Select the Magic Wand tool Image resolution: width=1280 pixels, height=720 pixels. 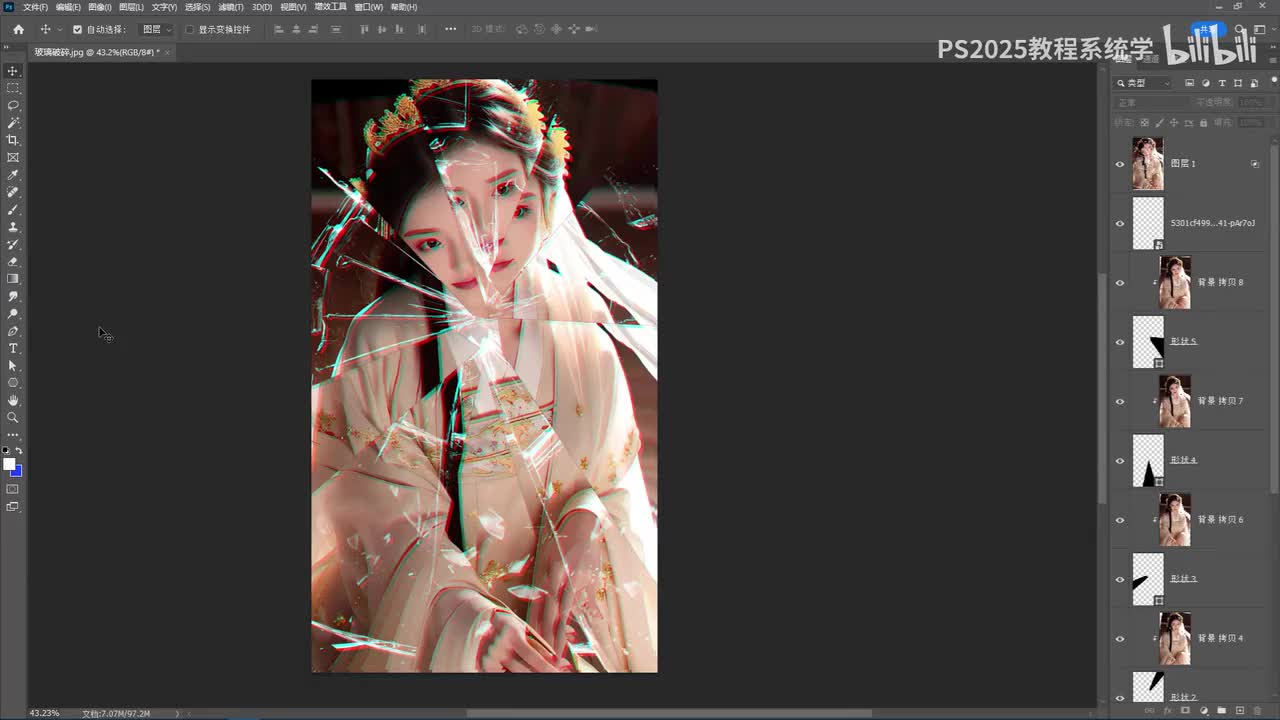[x=13, y=123]
